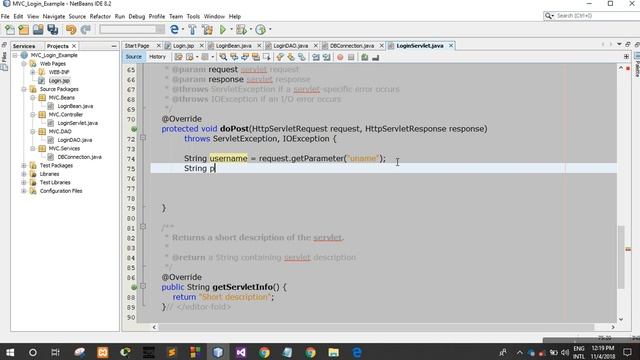
Task: Open the editor toolbar Back navigation dropdown arrow
Action: 197,57
